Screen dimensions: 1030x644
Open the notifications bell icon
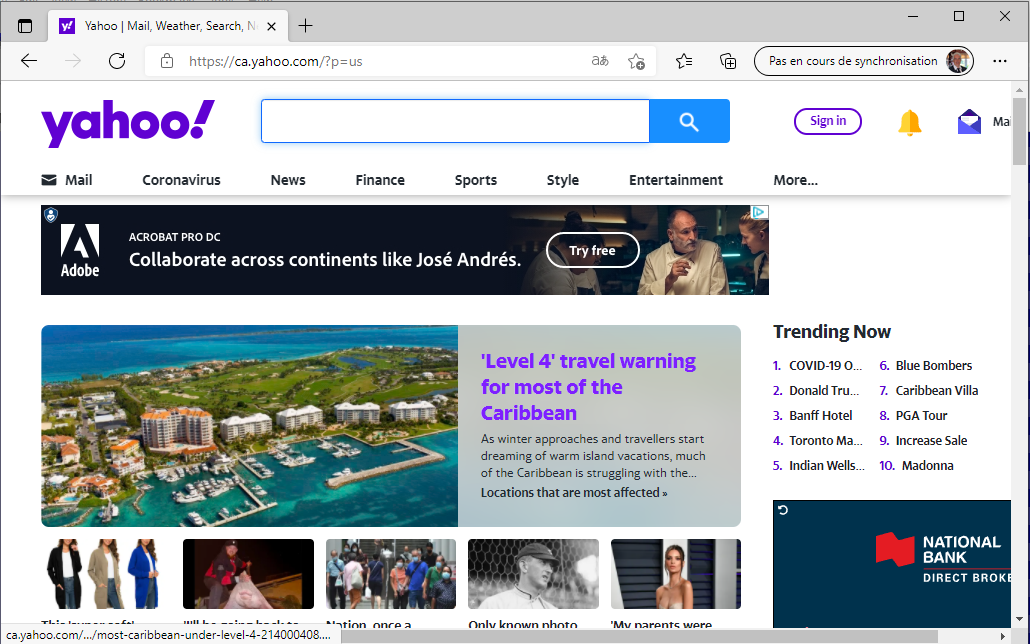click(909, 122)
